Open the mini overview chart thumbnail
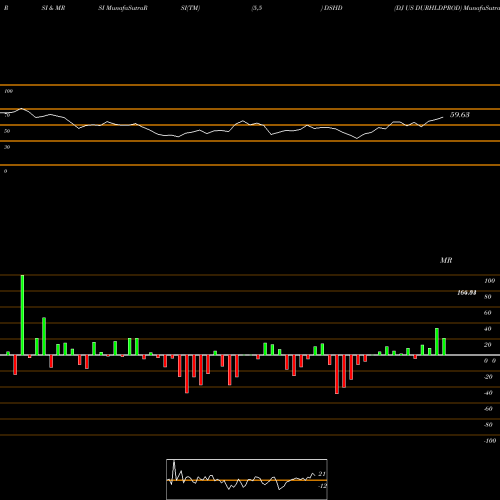500x500 pixels. tap(247, 479)
